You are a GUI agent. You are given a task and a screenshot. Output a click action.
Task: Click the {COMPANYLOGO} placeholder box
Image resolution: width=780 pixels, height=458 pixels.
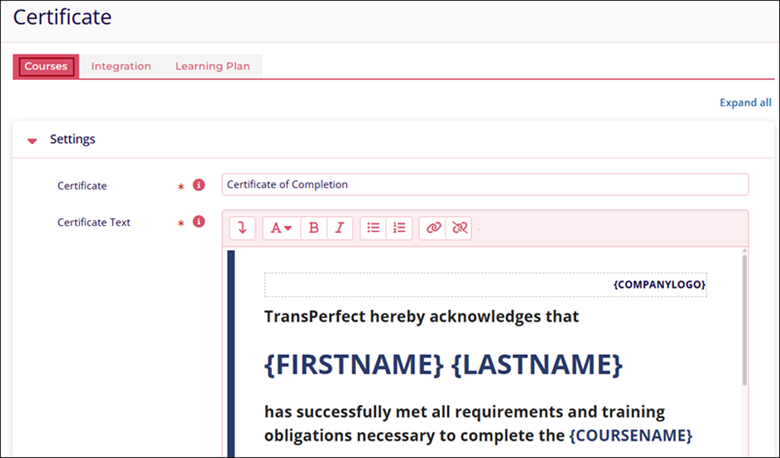tap(485, 285)
